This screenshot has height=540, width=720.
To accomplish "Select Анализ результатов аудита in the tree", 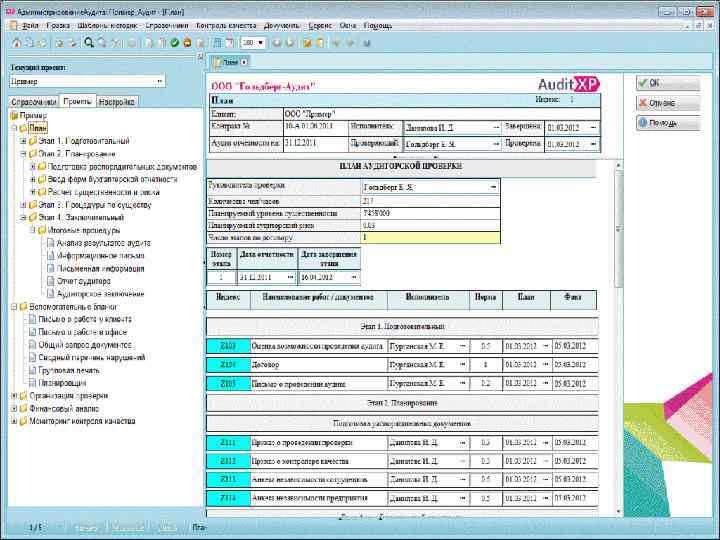I will (x=103, y=243).
